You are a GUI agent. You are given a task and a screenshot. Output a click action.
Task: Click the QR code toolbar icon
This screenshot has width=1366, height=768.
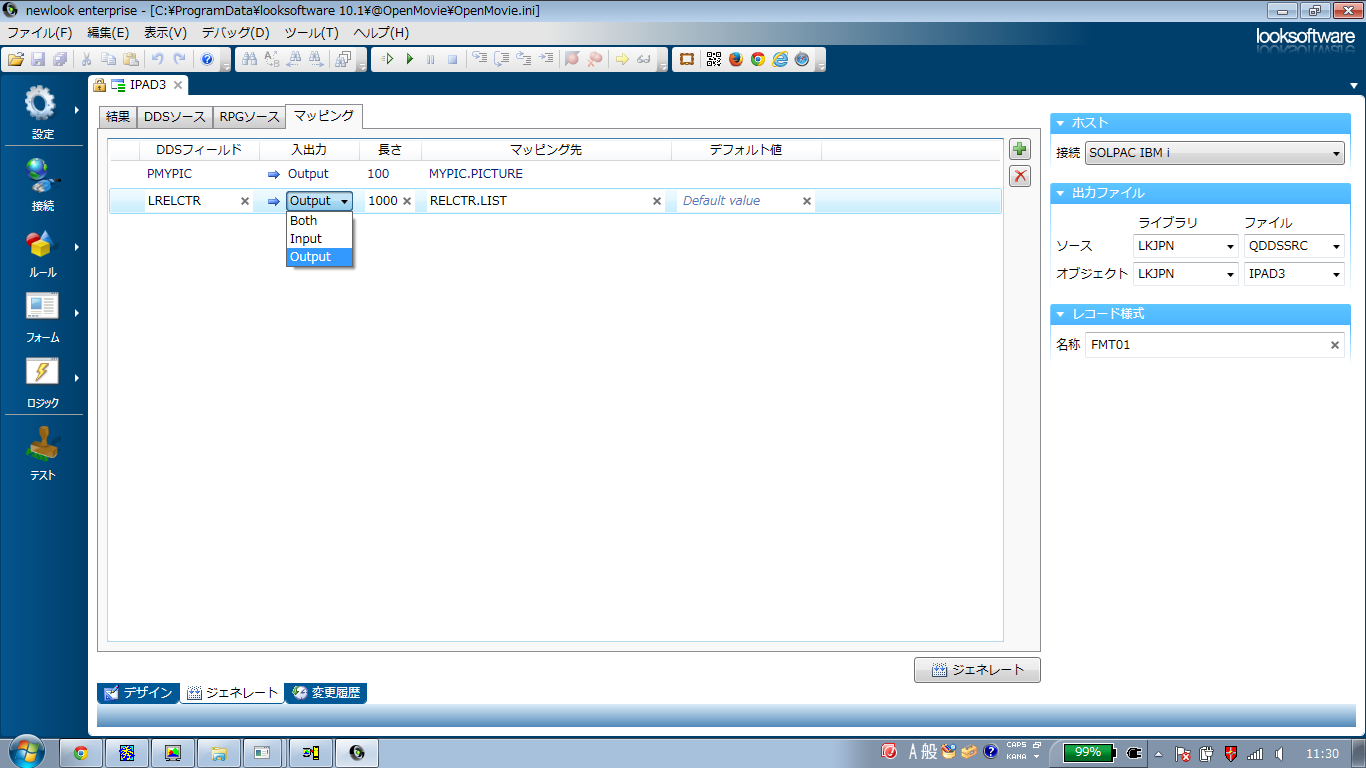pyautogui.click(x=713, y=59)
